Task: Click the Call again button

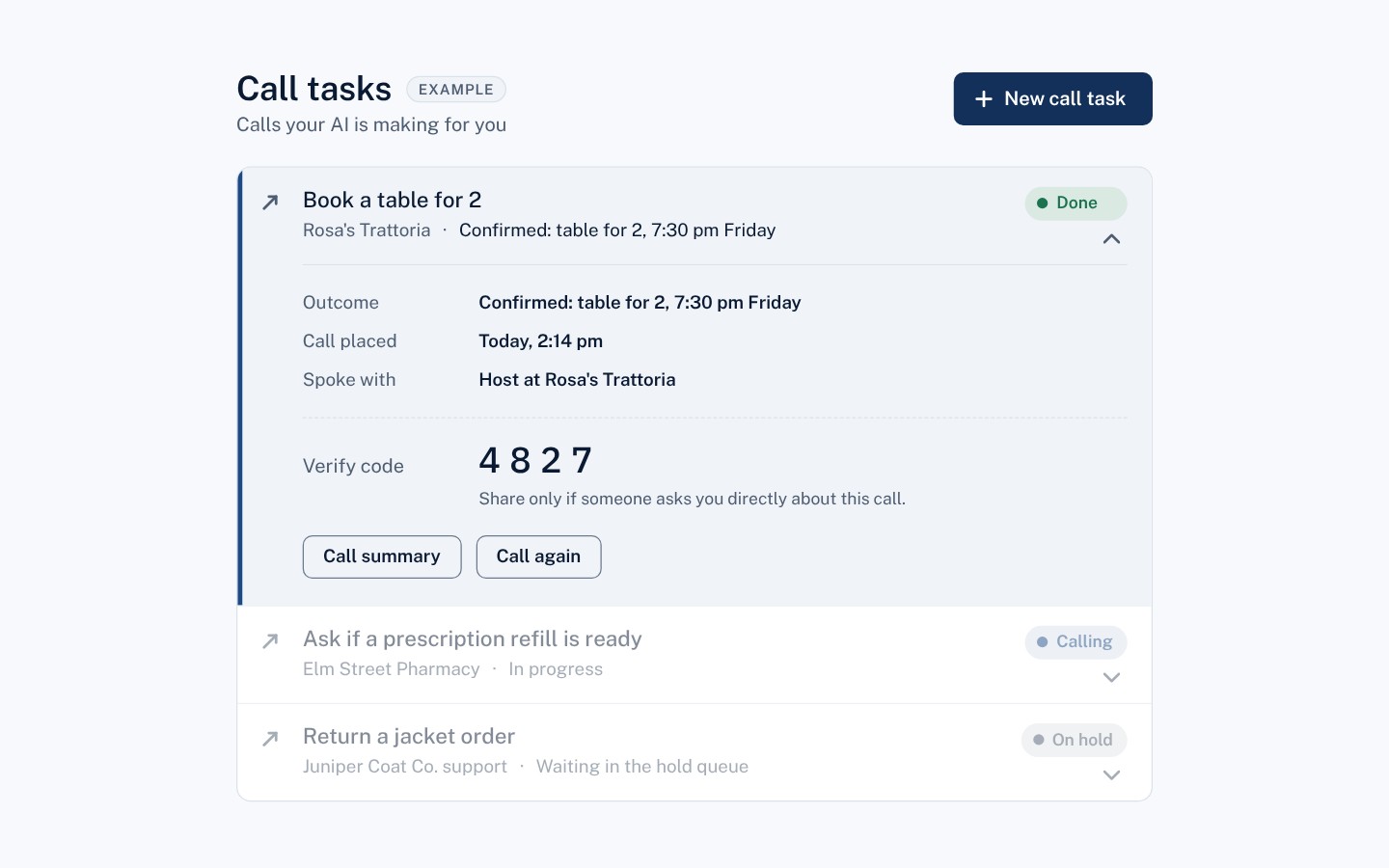Action: click(538, 556)
